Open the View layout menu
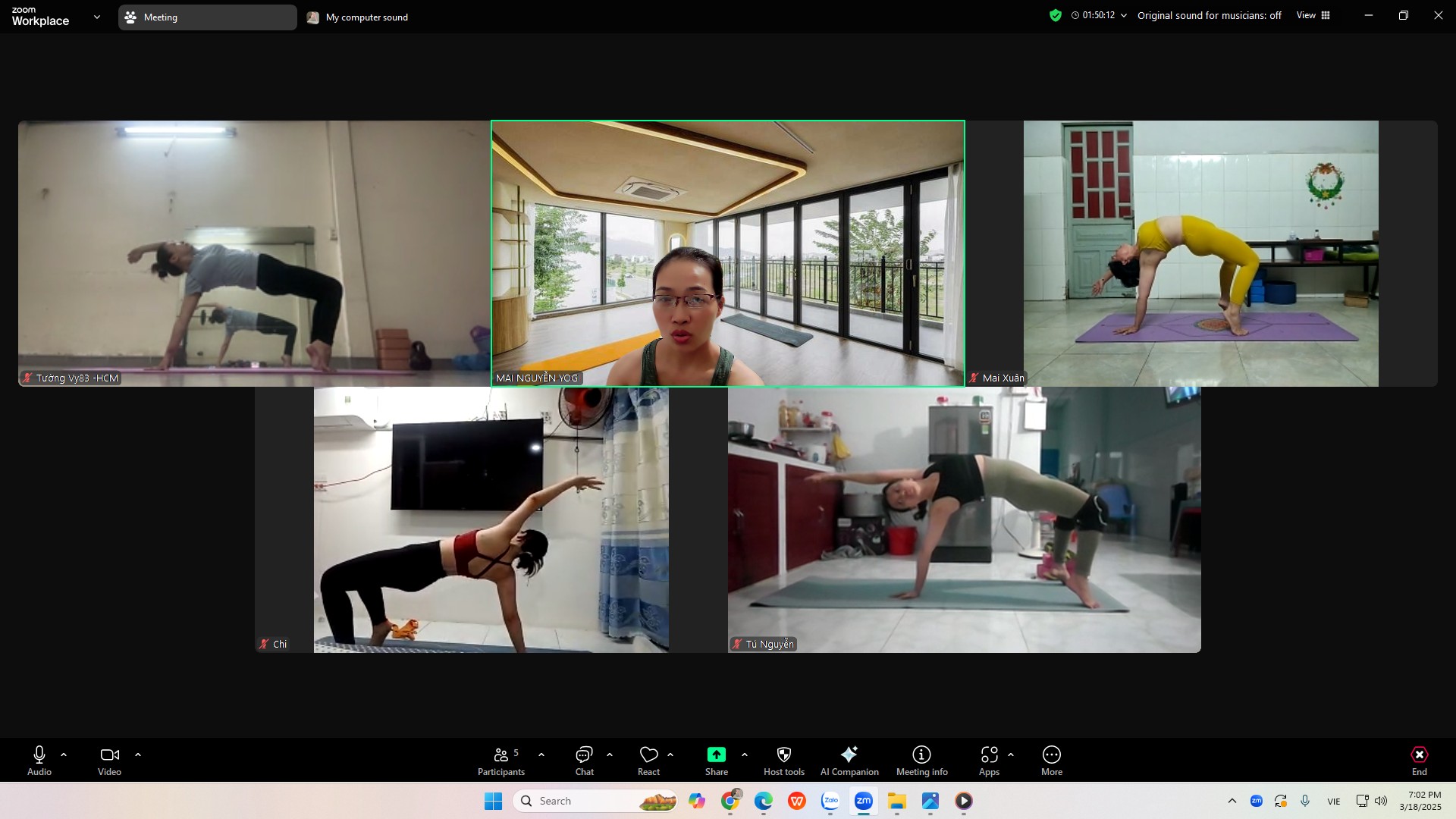 (x=1313, y=15)
